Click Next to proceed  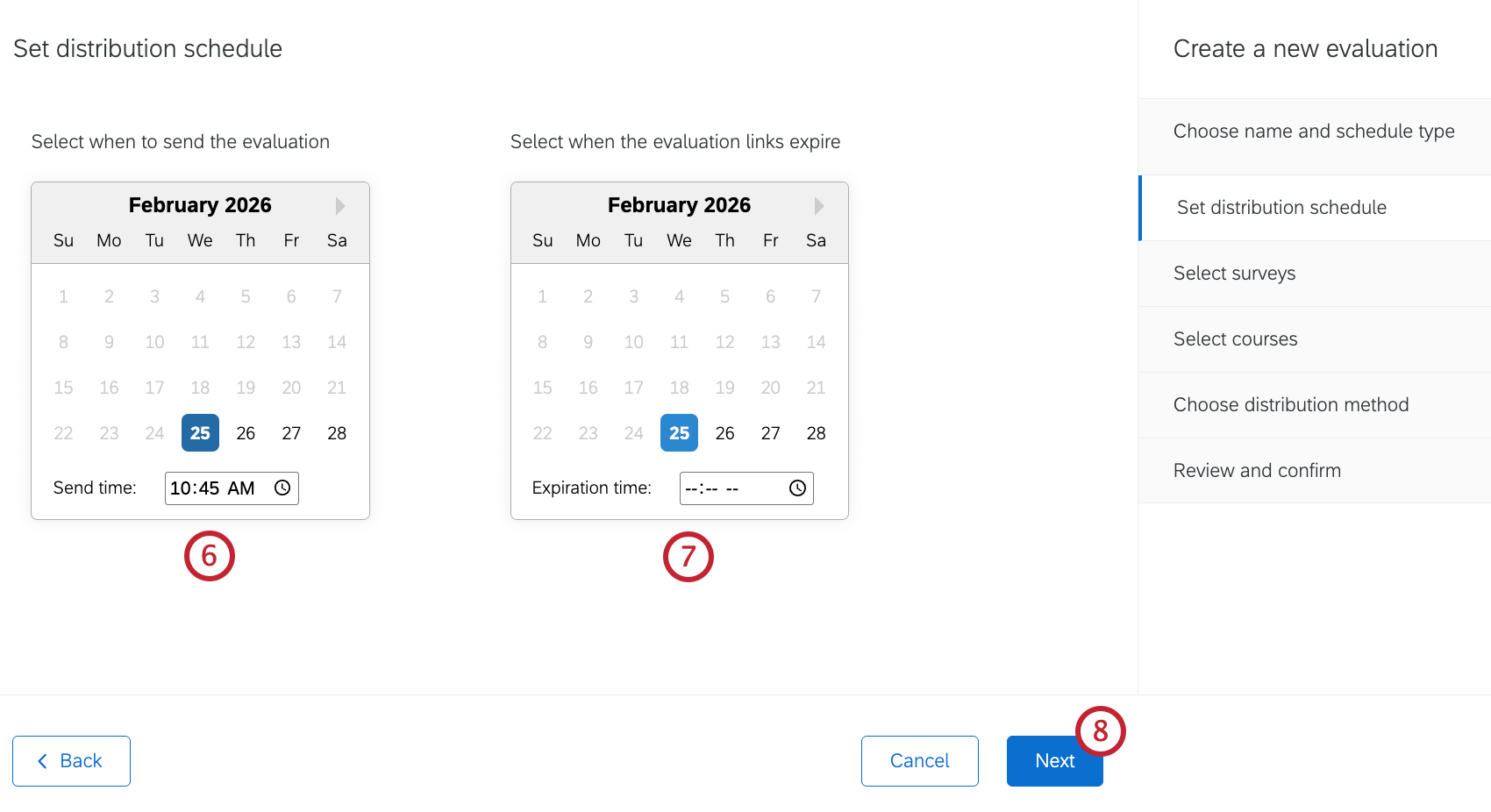(1054, 760)
